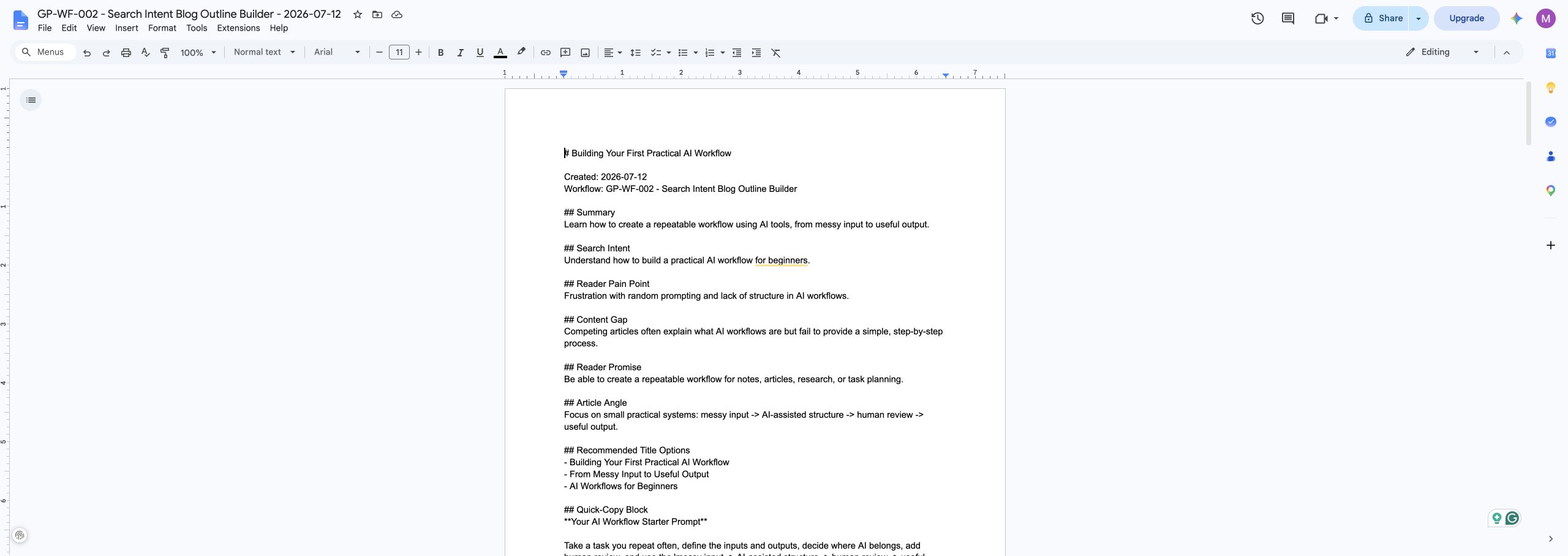Show side panel with bottom-right chevron

pyautogui.click(x=1551, y=539)
